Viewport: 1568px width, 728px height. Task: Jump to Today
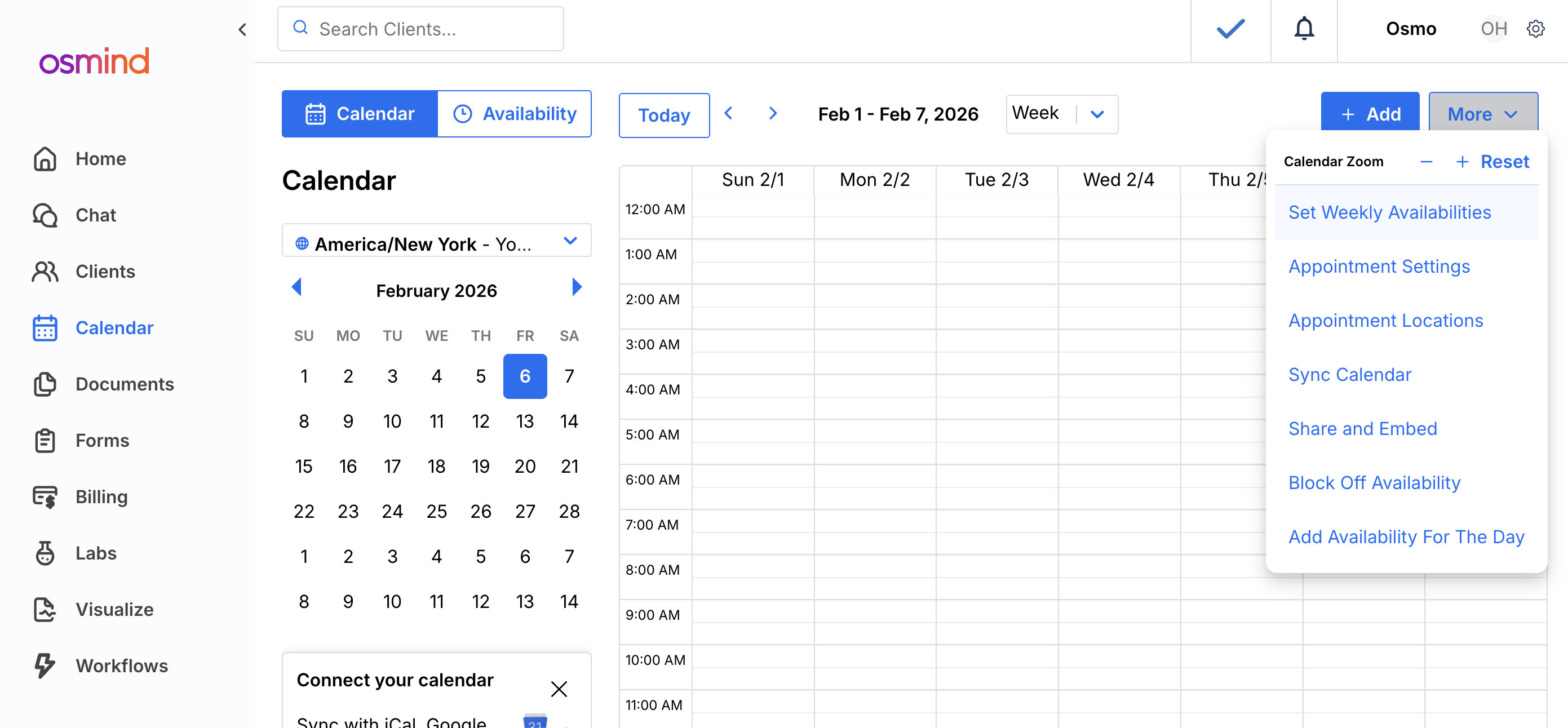point(663,115)
